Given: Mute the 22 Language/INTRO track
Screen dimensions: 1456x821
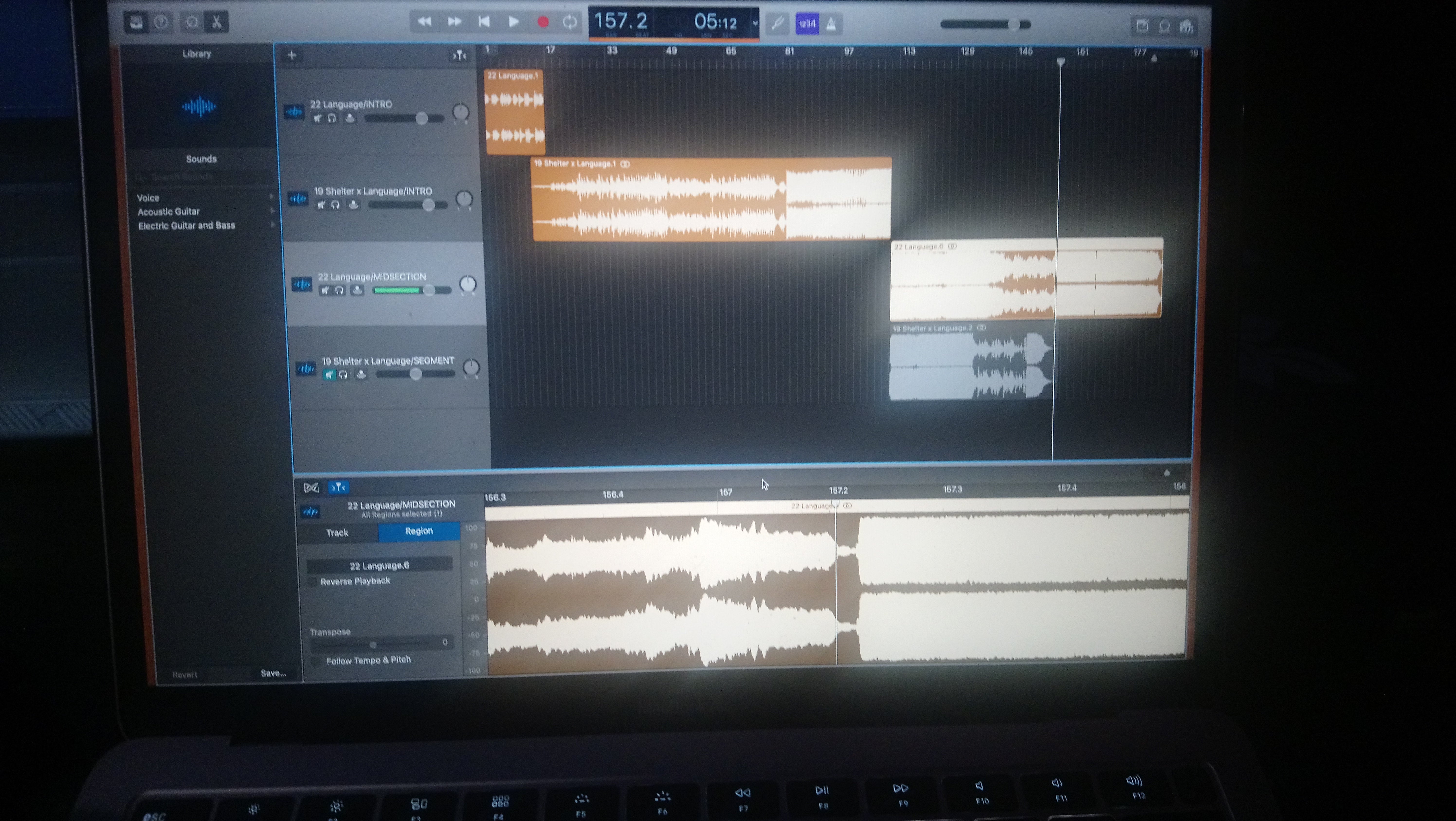Looking at the screenshot, I should coord(318,118).
